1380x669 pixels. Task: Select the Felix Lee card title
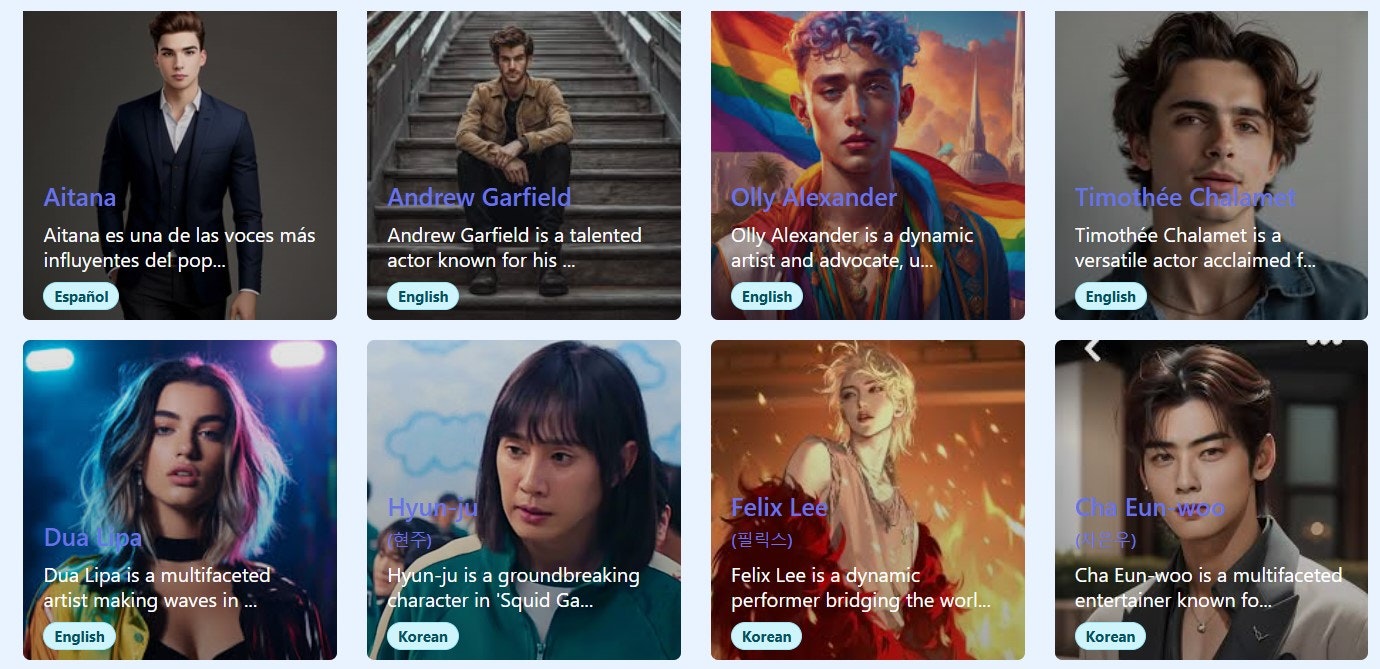780,508
